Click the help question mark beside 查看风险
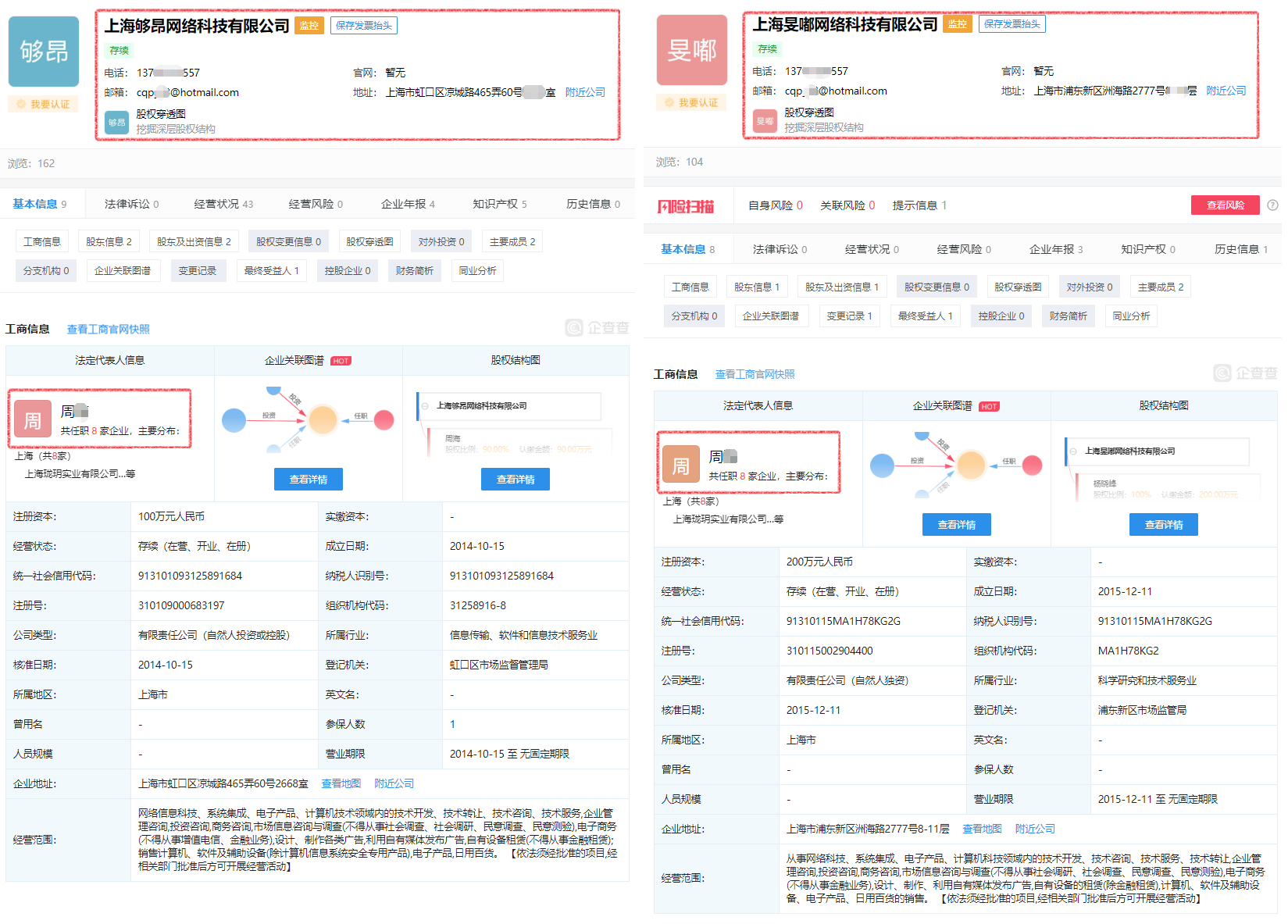 pos(1272,205)
